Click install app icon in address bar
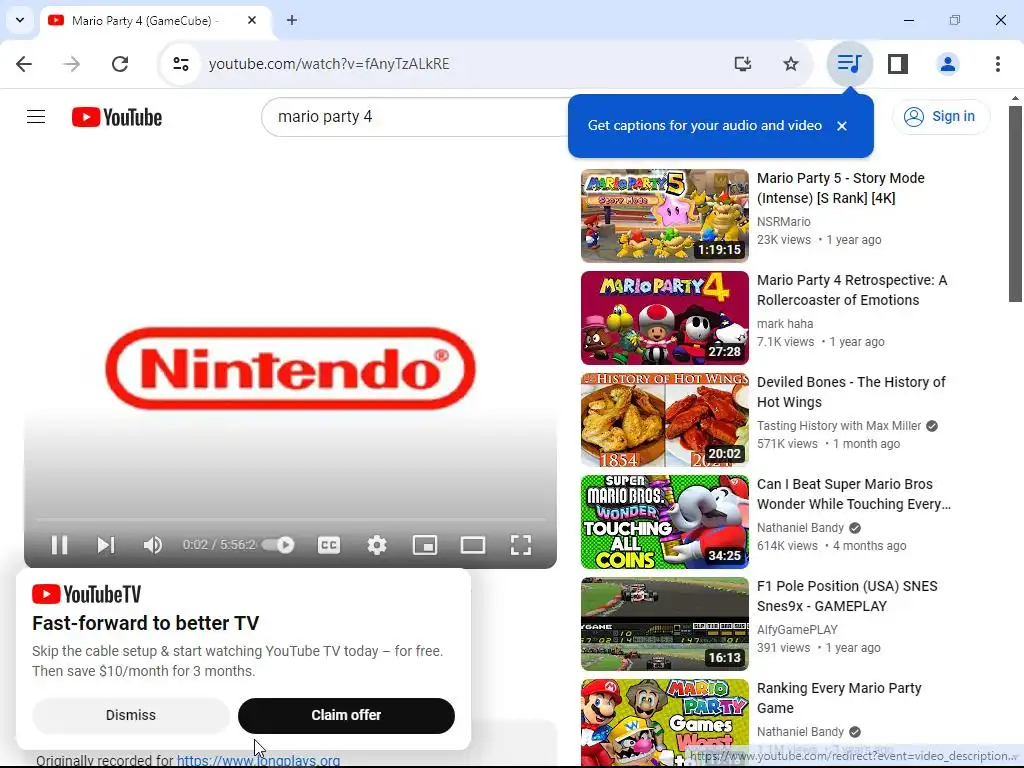This screenshot has height=768, width=1024. click(743, 63)
